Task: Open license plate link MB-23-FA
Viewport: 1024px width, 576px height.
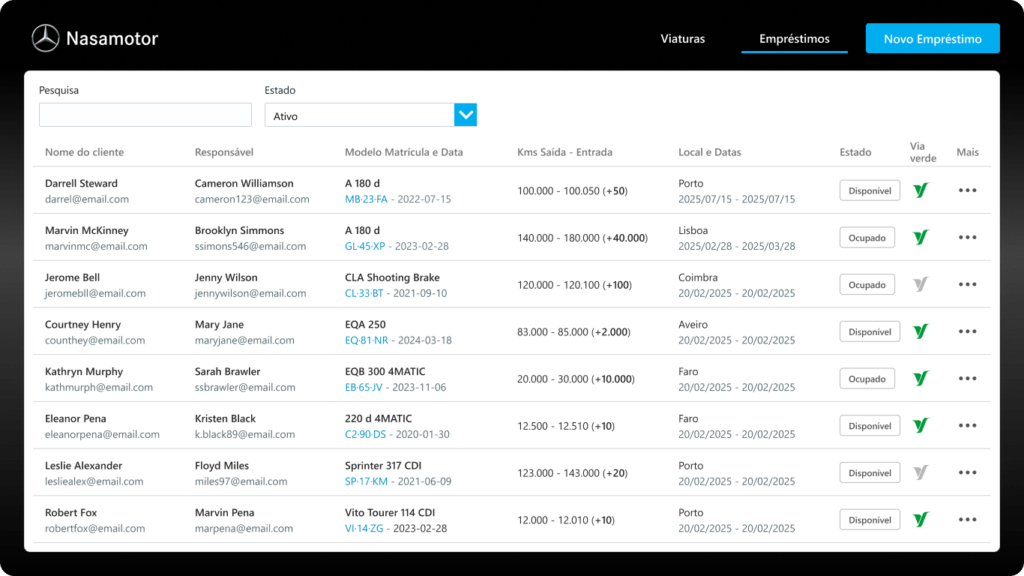Action: click(366, 199)
